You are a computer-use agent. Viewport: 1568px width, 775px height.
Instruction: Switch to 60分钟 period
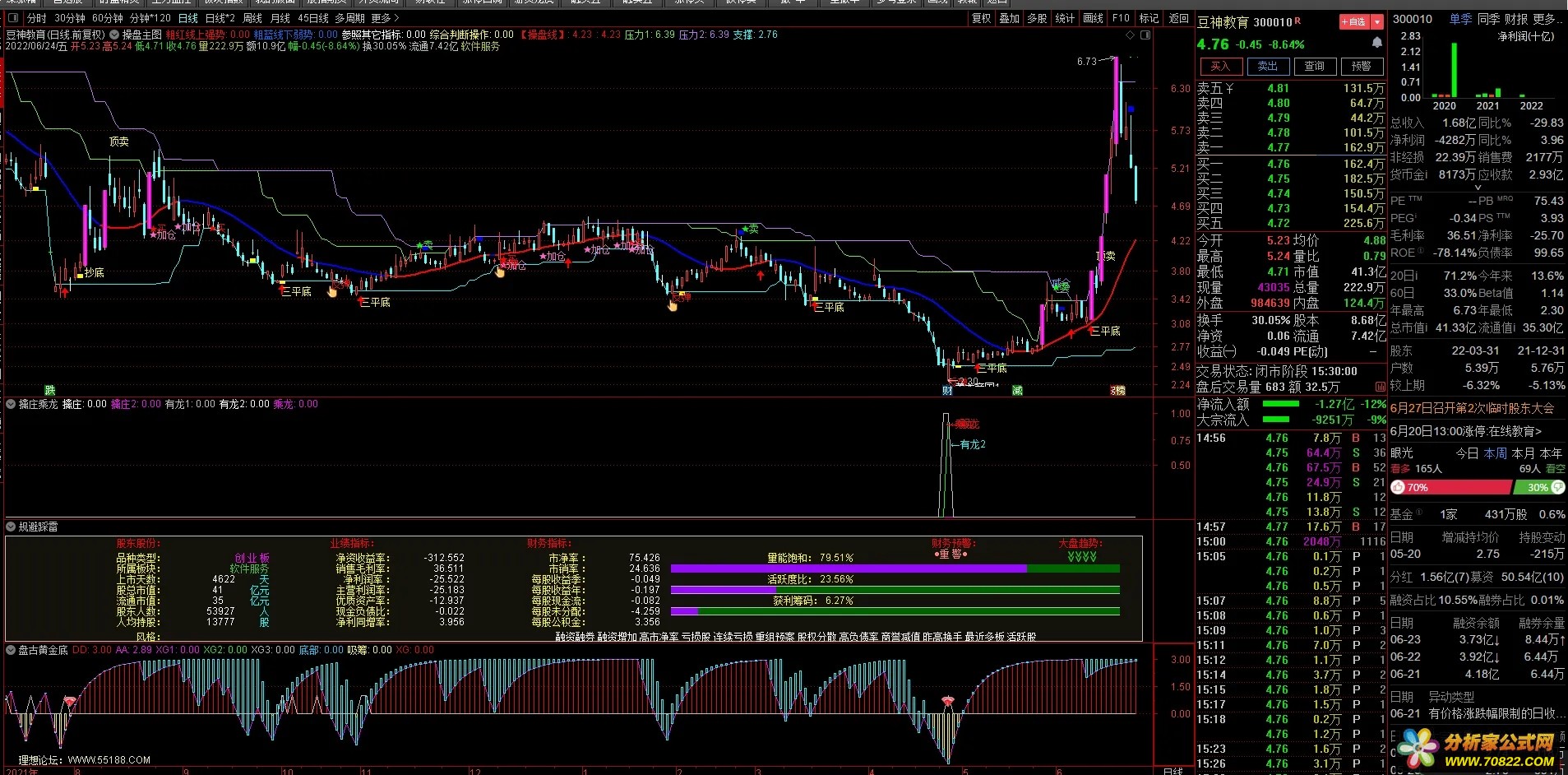click(x=107, y=18)
